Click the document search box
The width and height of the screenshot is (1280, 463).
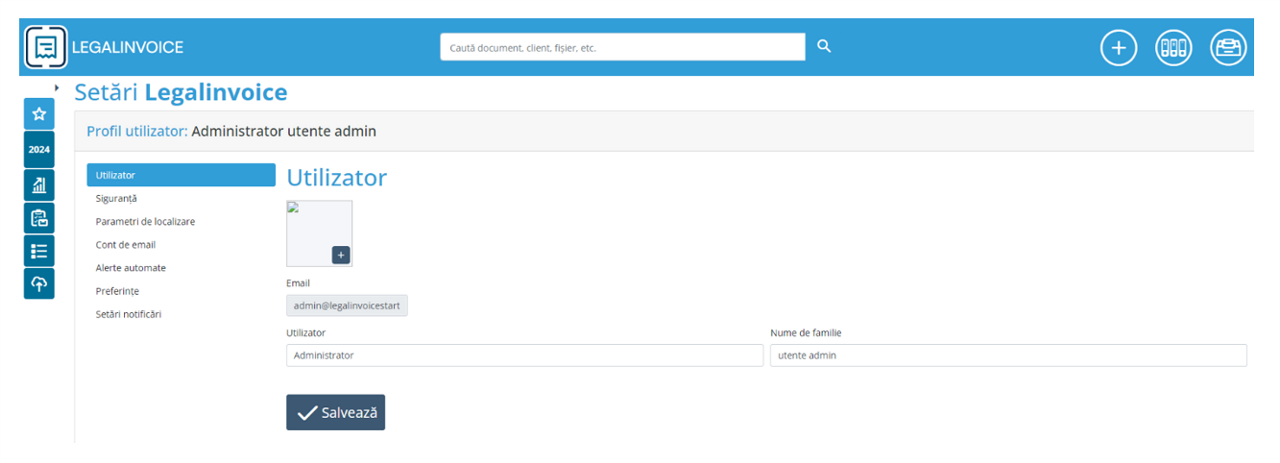(622, 47)
